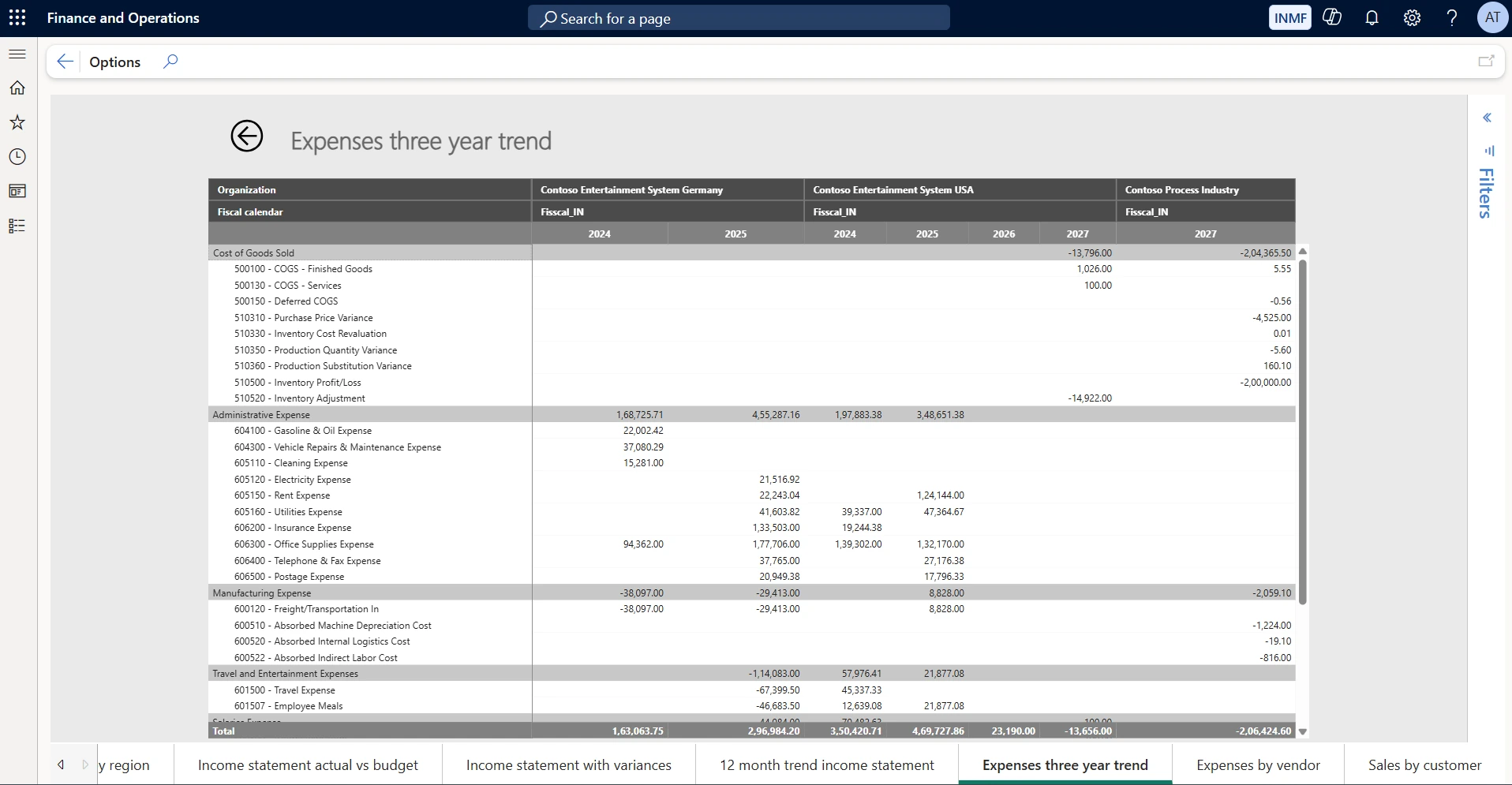
Task: Click the pop-out window icon
Action: (x=1486, y=62)
